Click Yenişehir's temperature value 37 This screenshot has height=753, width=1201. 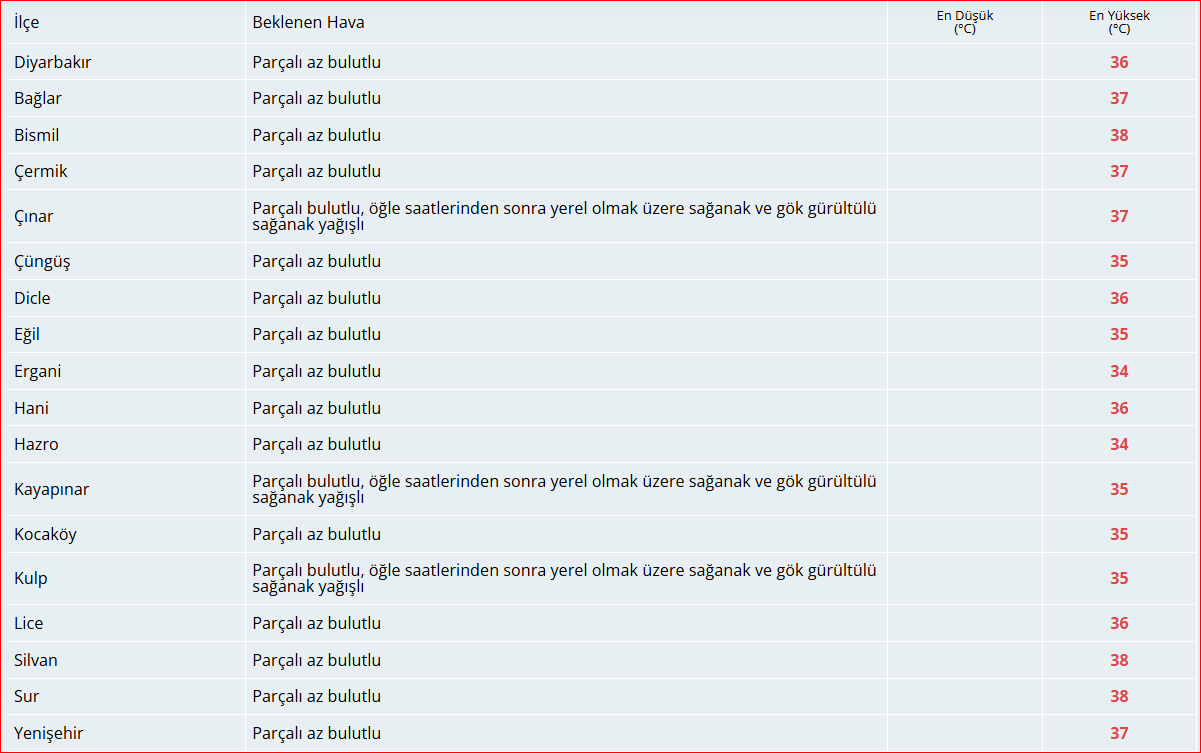1119,733
